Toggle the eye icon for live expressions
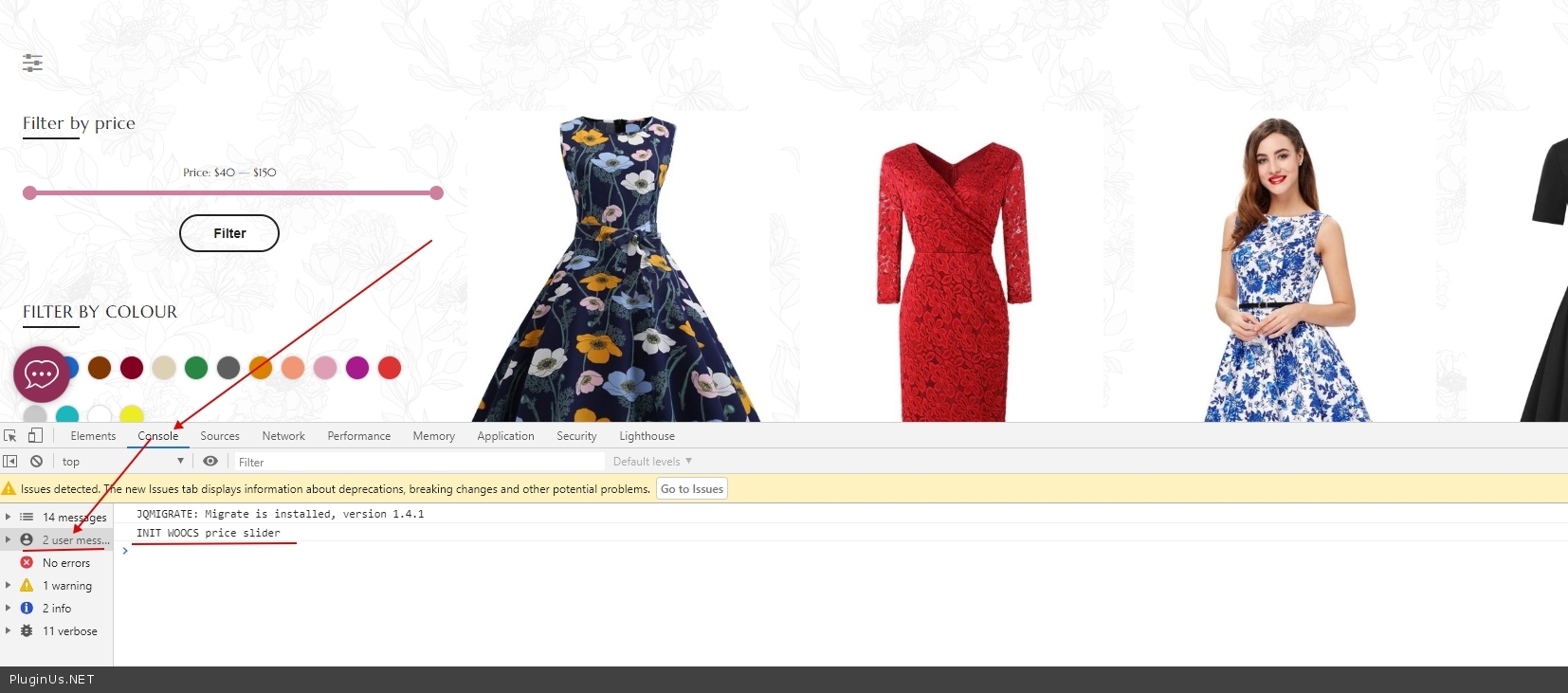This screenshot has height=693, width=1568. click(x=210, y=462)
